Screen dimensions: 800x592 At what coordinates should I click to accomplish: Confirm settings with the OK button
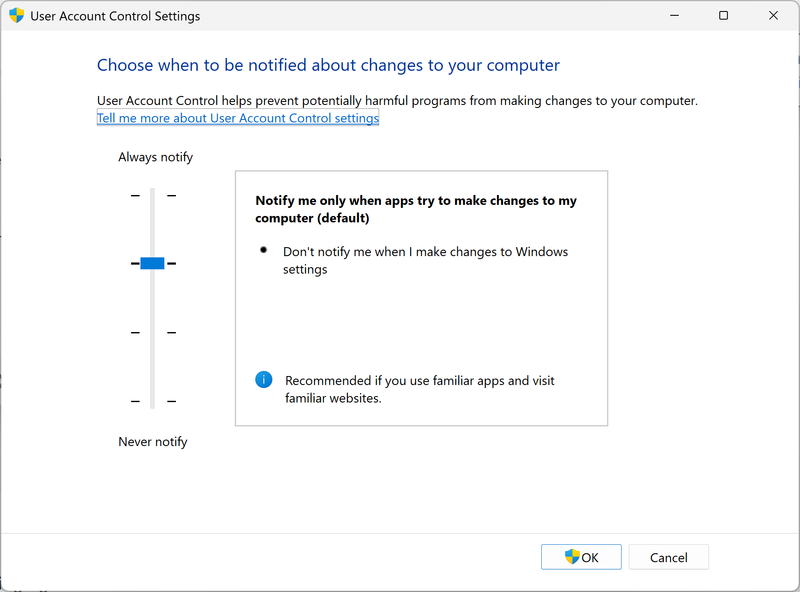pos(581,557)
